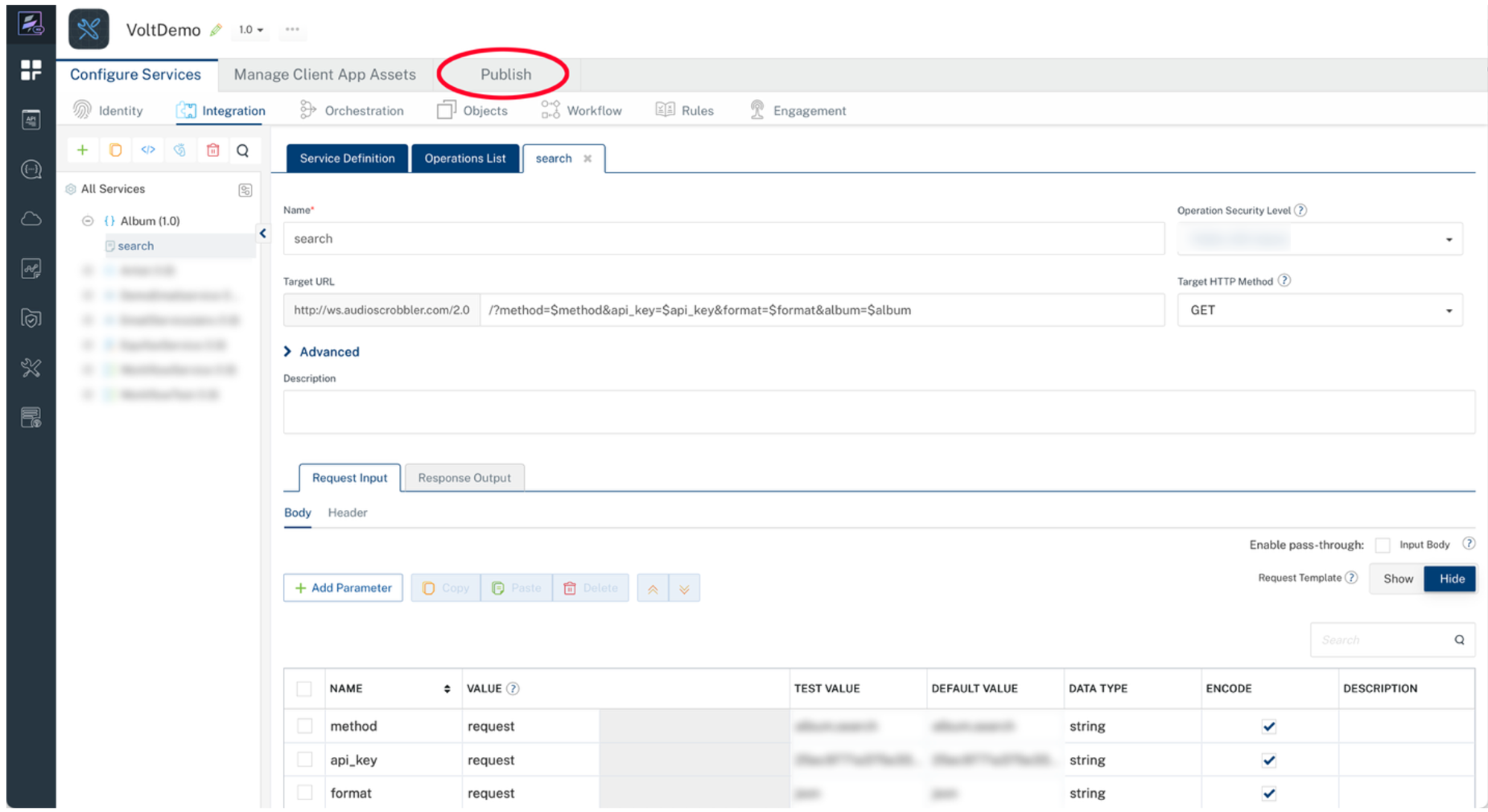The width and height of the screenshot is (1488, 812).
Task: Click the services search magnifier icon
Action: 243,151
